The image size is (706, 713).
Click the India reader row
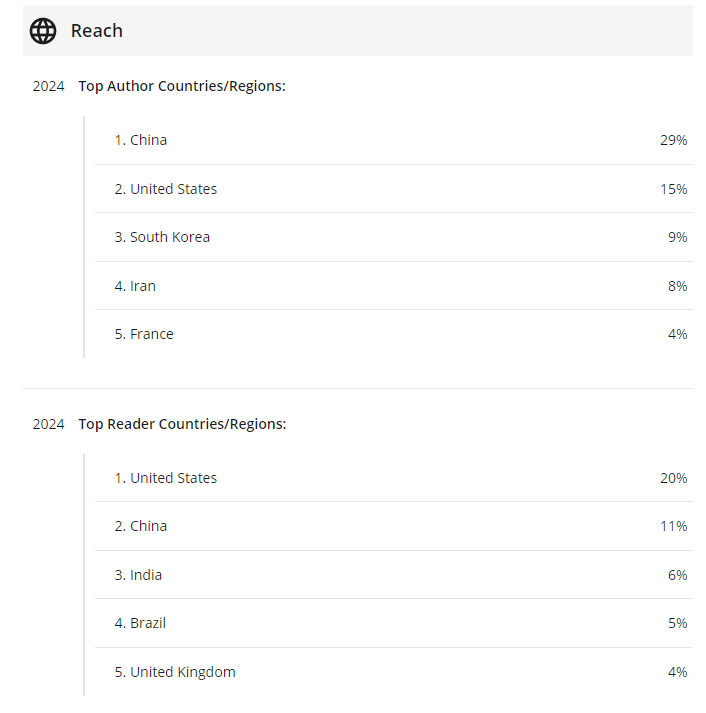pyautogui.click(x=394, y=575)
